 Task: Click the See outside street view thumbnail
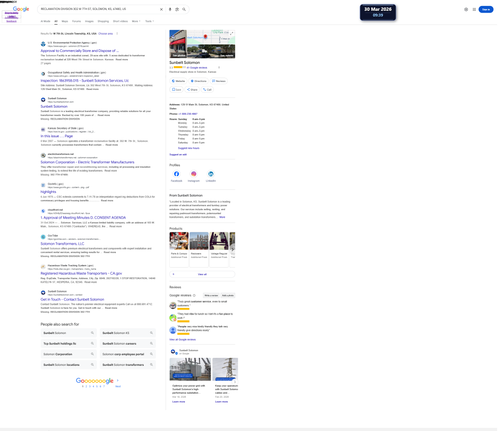pyautogui.click(x=211, y=51)
